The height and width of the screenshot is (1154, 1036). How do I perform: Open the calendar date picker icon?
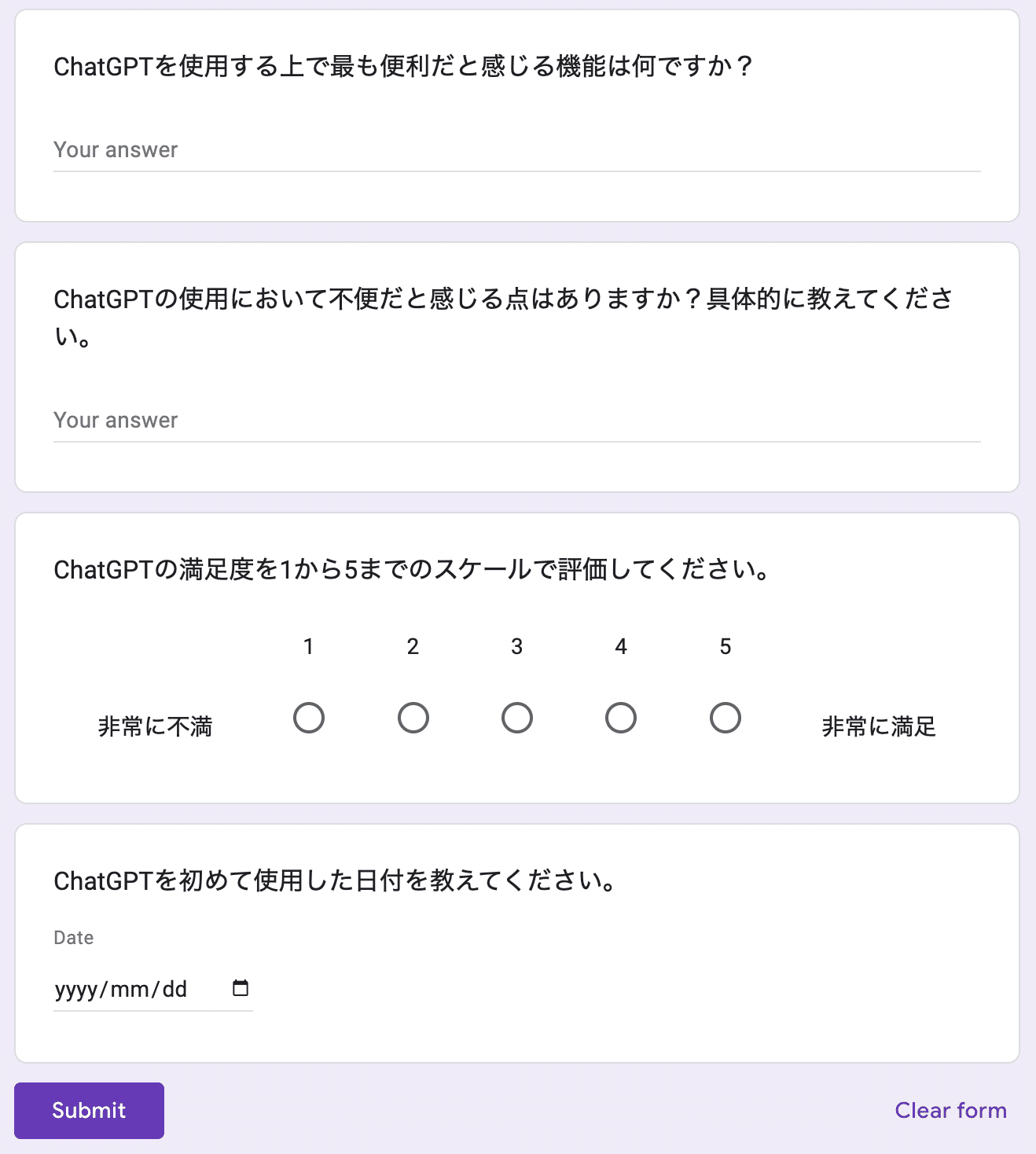click(241, 988)
